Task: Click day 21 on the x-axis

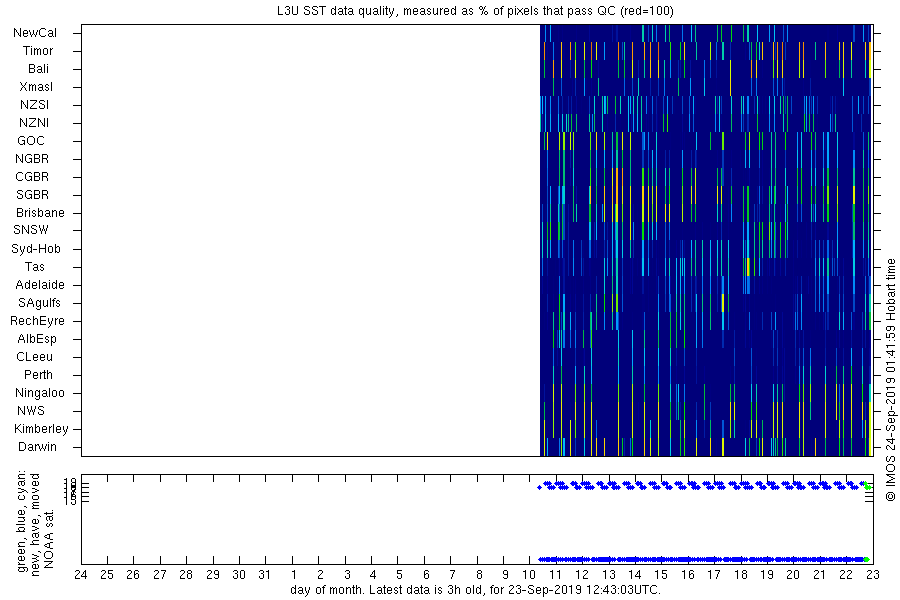Action: [819, 575]
